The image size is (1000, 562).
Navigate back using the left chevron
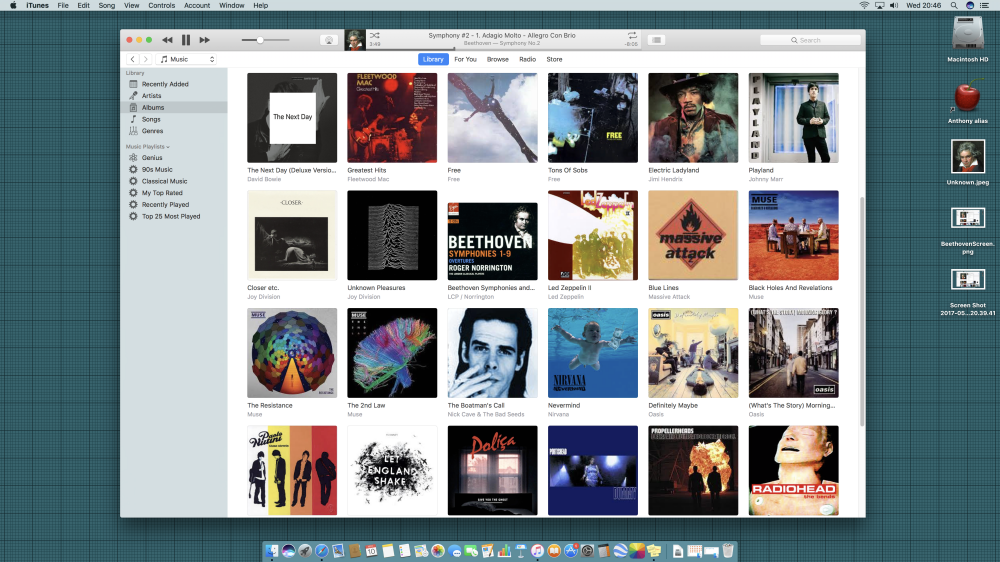132,60
